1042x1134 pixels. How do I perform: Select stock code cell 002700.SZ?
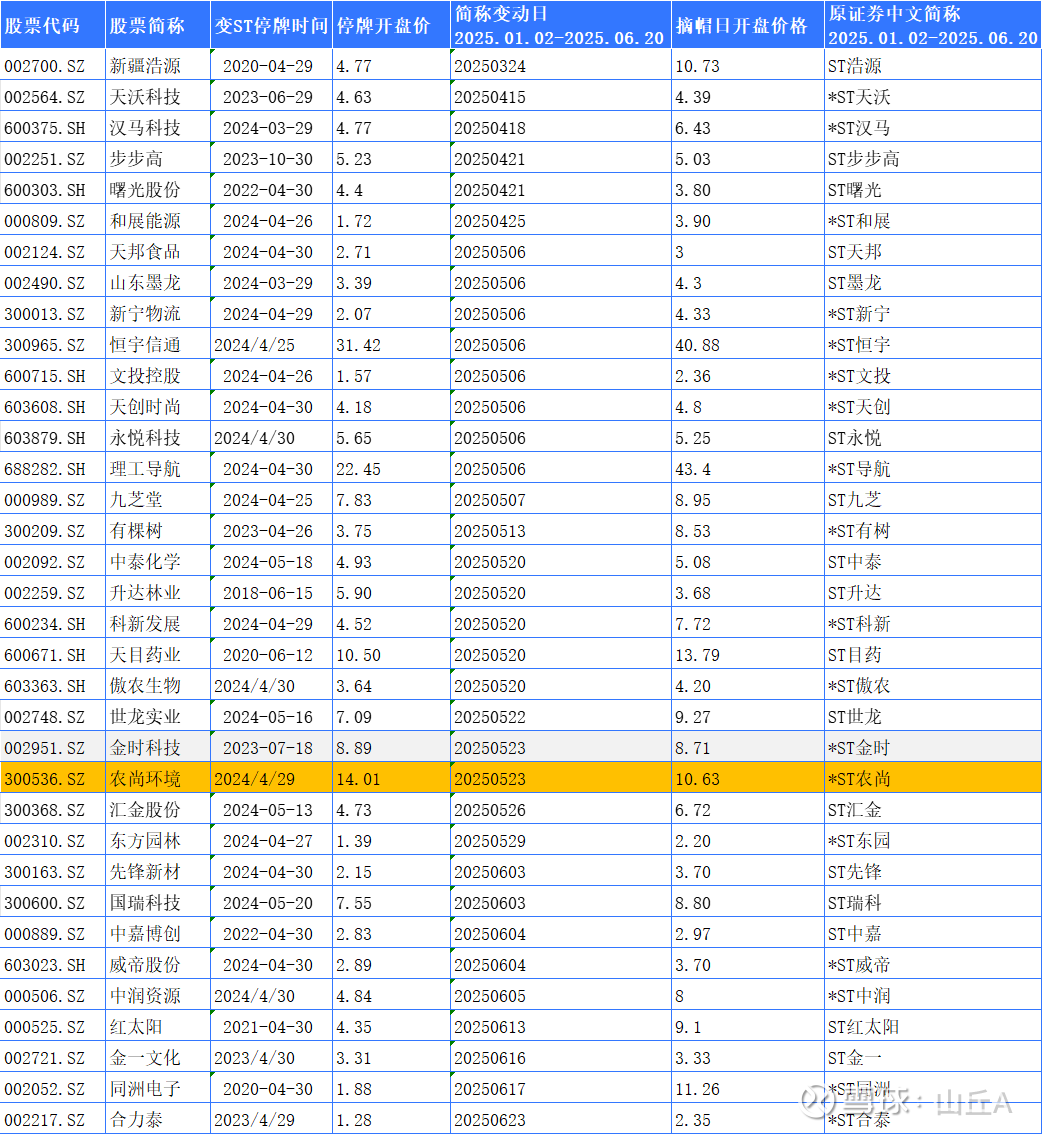coord(53,66)
